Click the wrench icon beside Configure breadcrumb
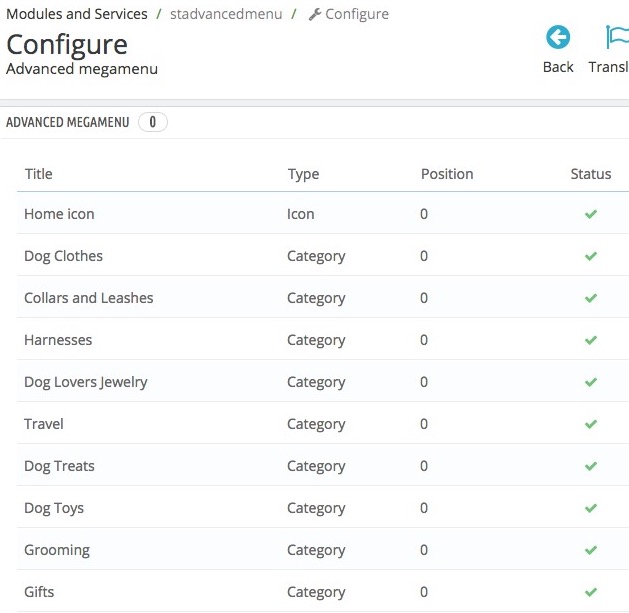The width and height of the screenshot is (629, 613). pyautogui.click(x=314, y=15)
